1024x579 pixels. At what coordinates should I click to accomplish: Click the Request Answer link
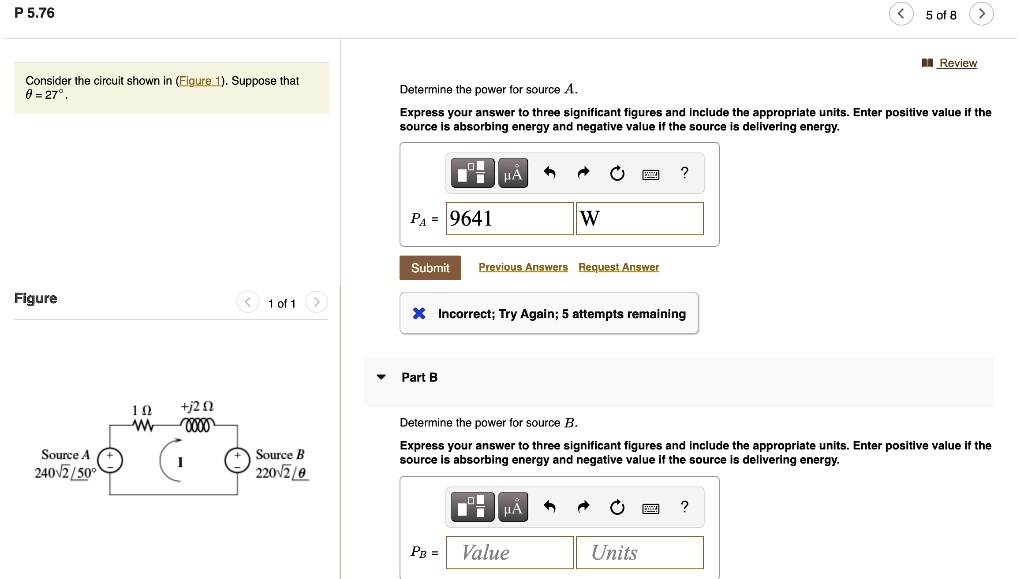pyautogui.click(x=617, y=267)
